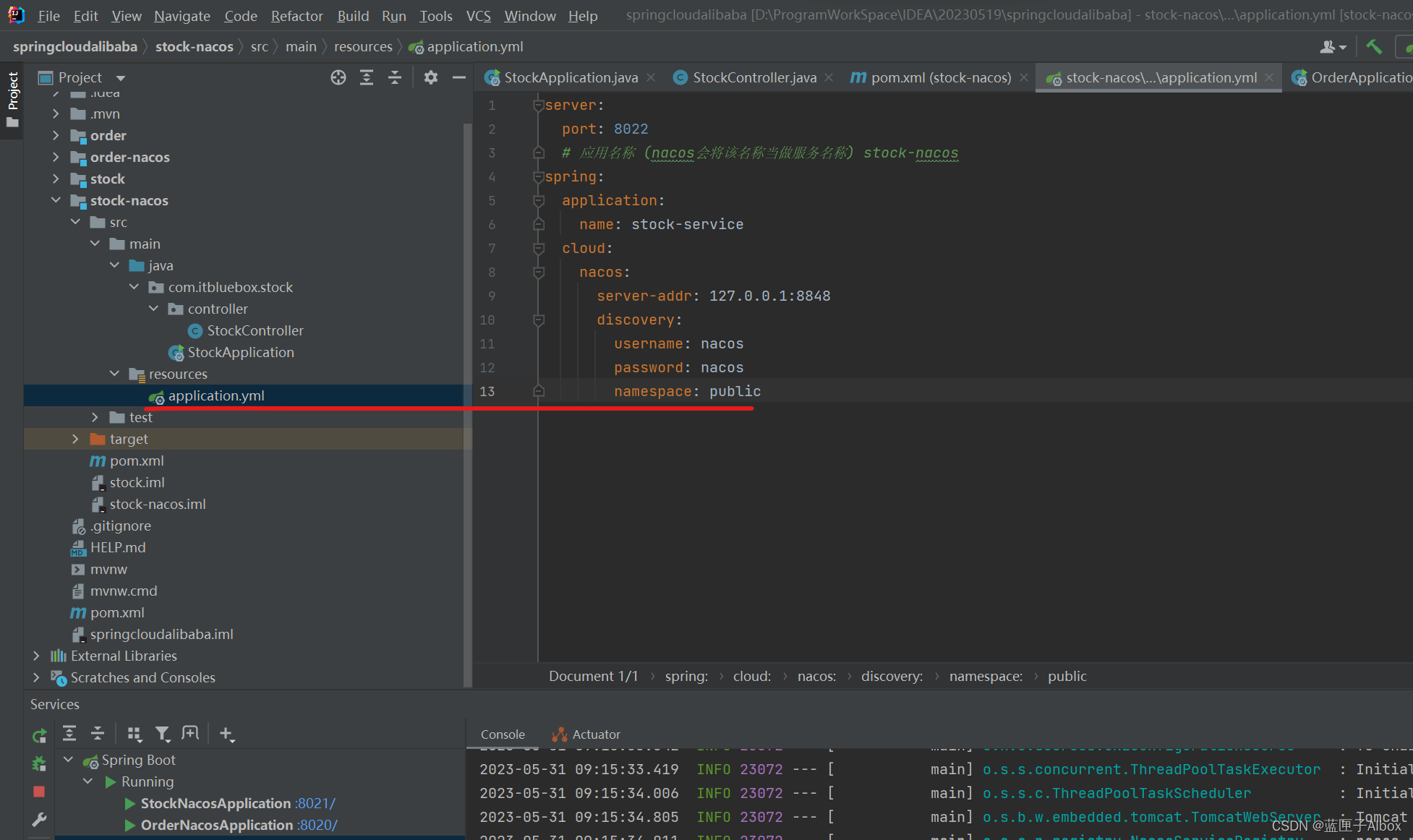Collapse the Running services group
1413x840 pixels.
pyautogui.click(x=87, y=781)
